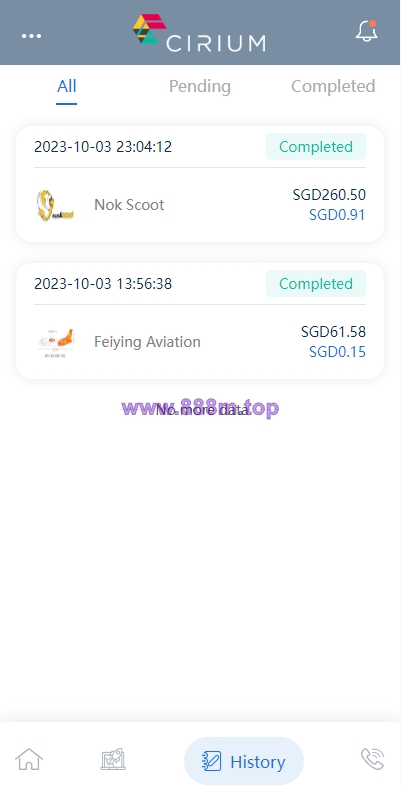Click the SGD260.50 order amount

point(329,195)
